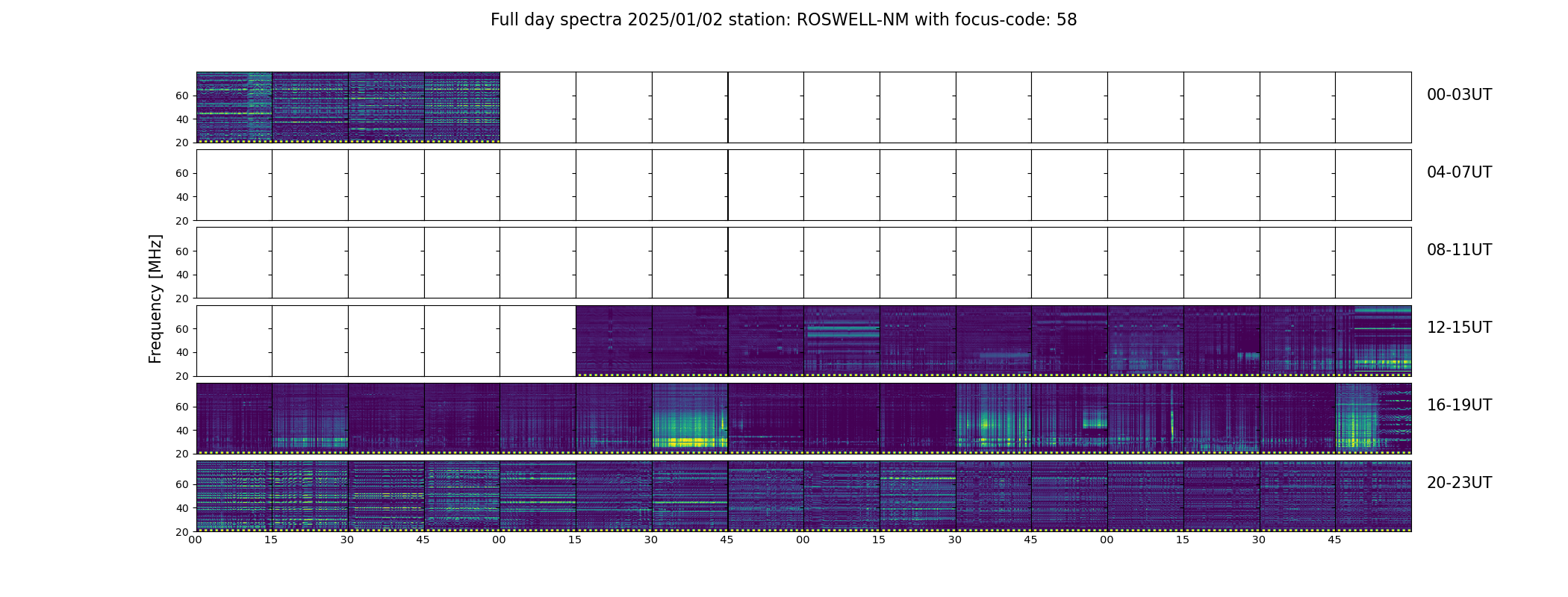The width and height of the screenshot is (1568, 597).
Task: Open the 23:45–24:00 spectrum ending the 20-23UT row
Action: click(x=1373, y=496)
